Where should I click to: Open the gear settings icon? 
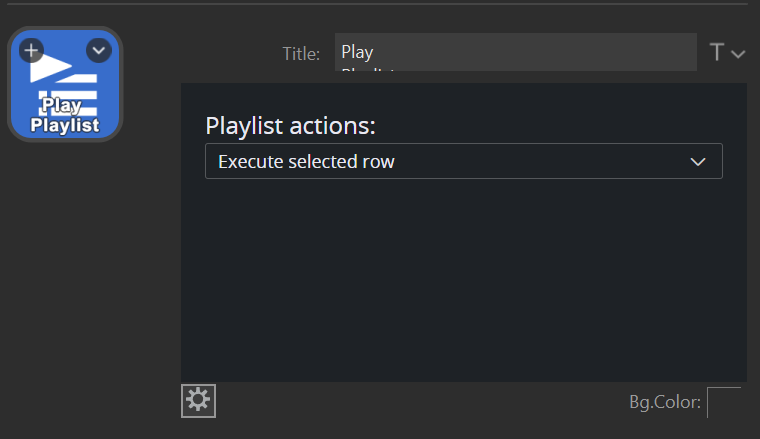point(198,401)
